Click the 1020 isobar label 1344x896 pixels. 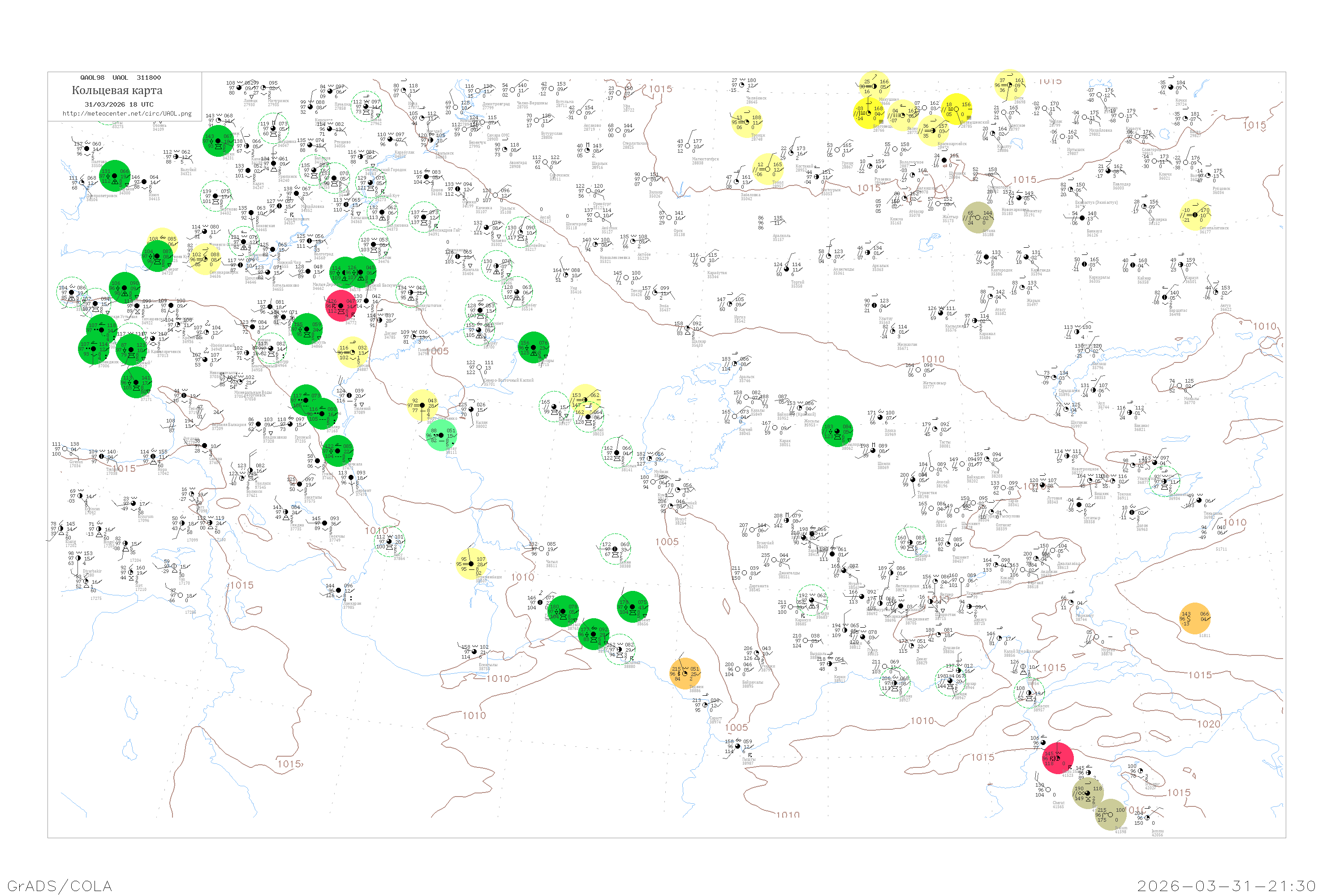(1209, 724)
